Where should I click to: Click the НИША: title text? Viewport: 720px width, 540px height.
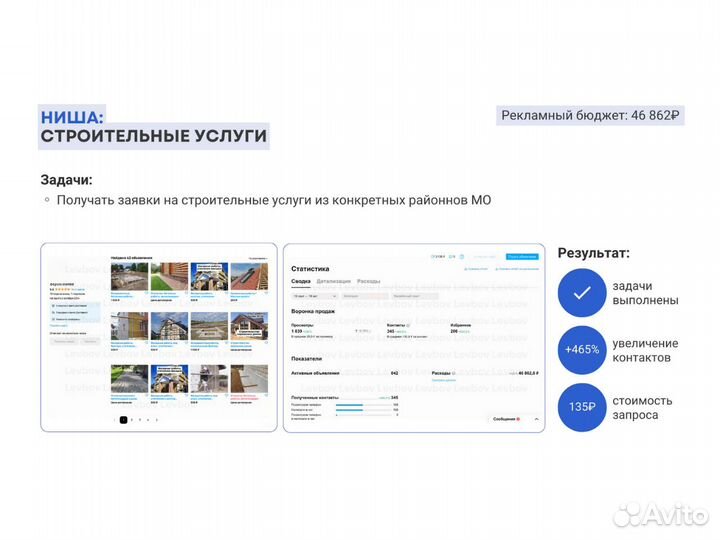tap(72, 117)
